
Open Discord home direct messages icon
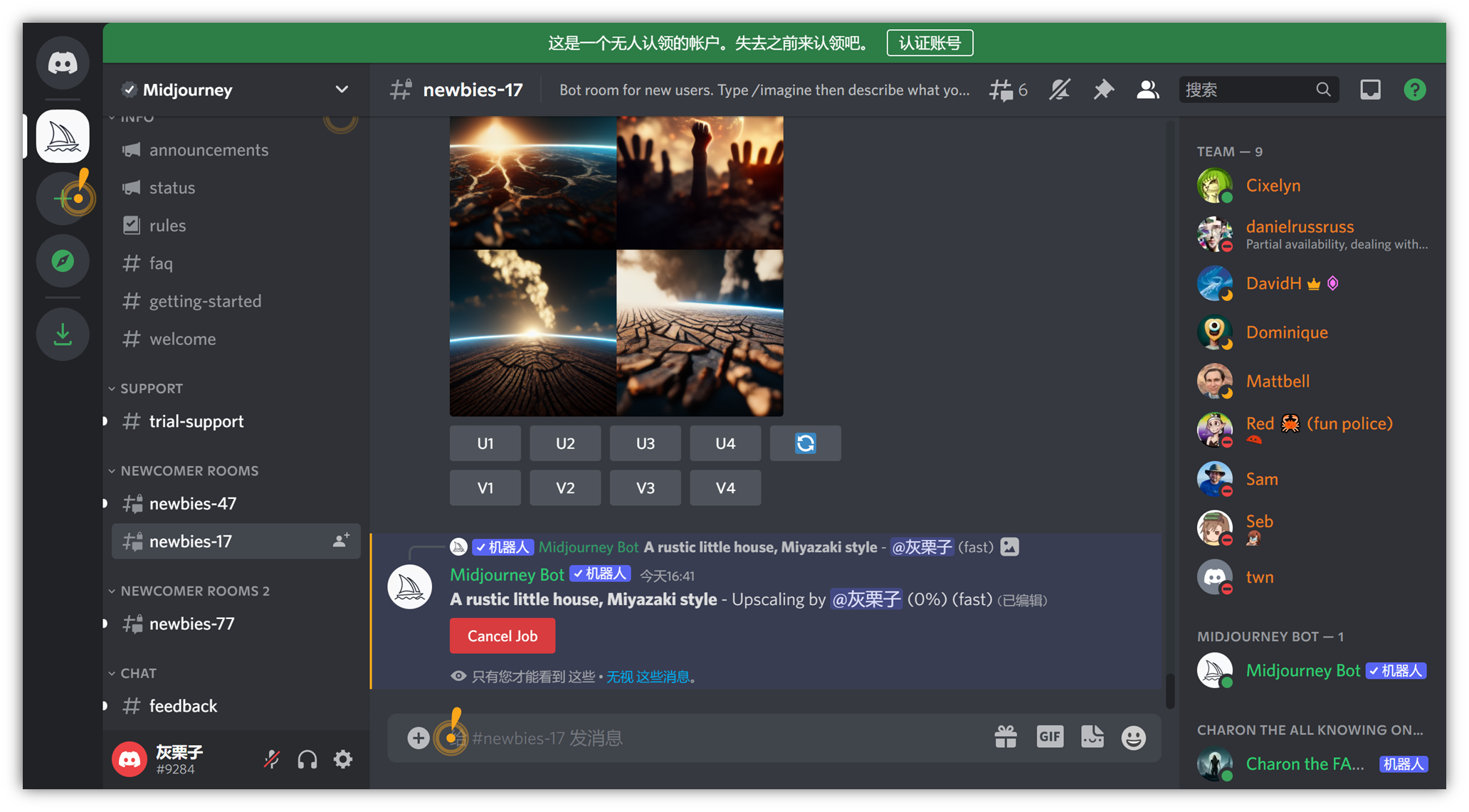click(x=63, y=63)
